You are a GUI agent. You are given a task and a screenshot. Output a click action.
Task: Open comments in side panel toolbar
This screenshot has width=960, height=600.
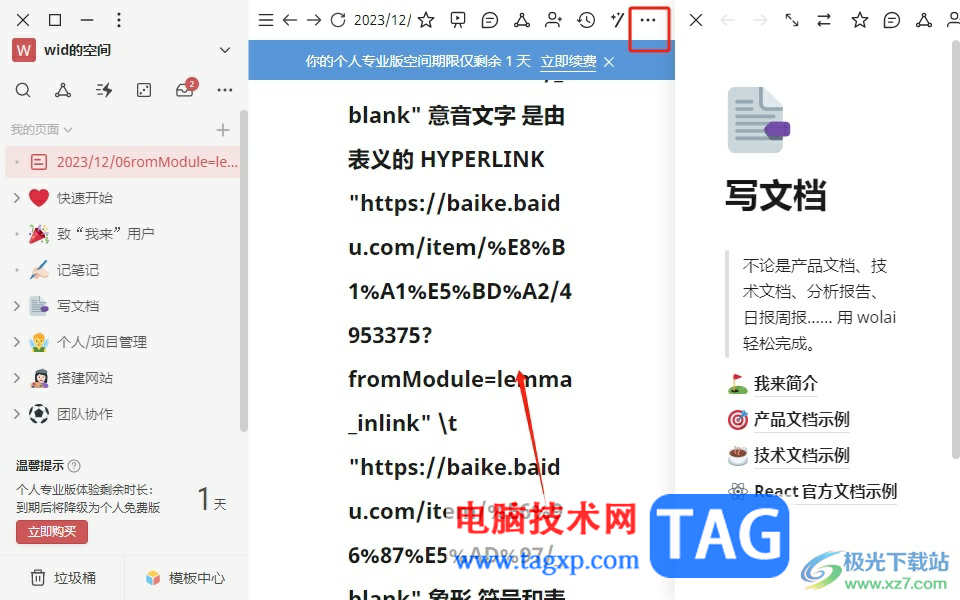click(892, 21)
